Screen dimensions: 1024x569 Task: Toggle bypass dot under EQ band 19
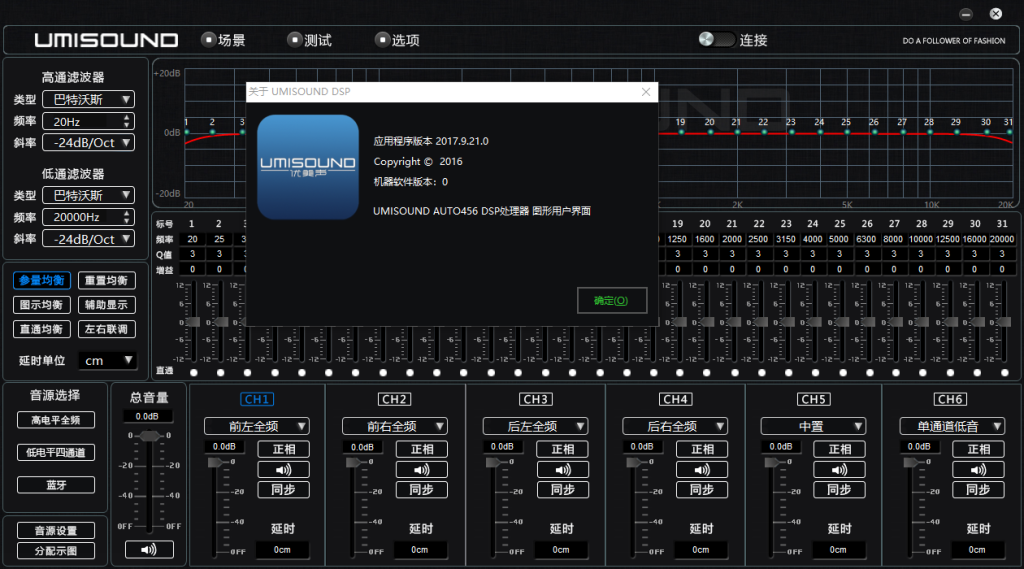(x=680, y=372)
